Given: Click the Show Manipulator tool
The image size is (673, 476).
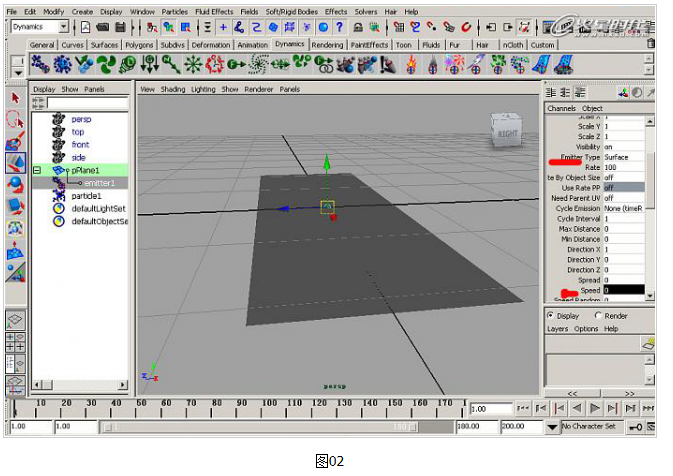Looking at the screenshot, I should coord(15,273).
